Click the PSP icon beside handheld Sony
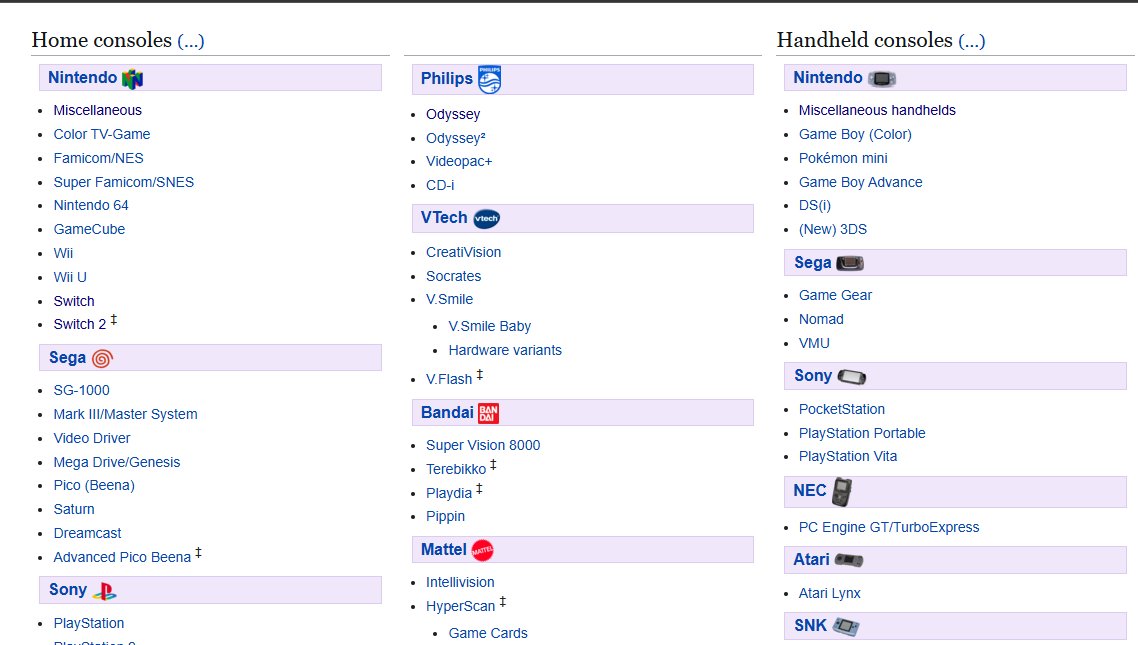The width and height of the screenshot is (1138, 645). click(852, 377)
